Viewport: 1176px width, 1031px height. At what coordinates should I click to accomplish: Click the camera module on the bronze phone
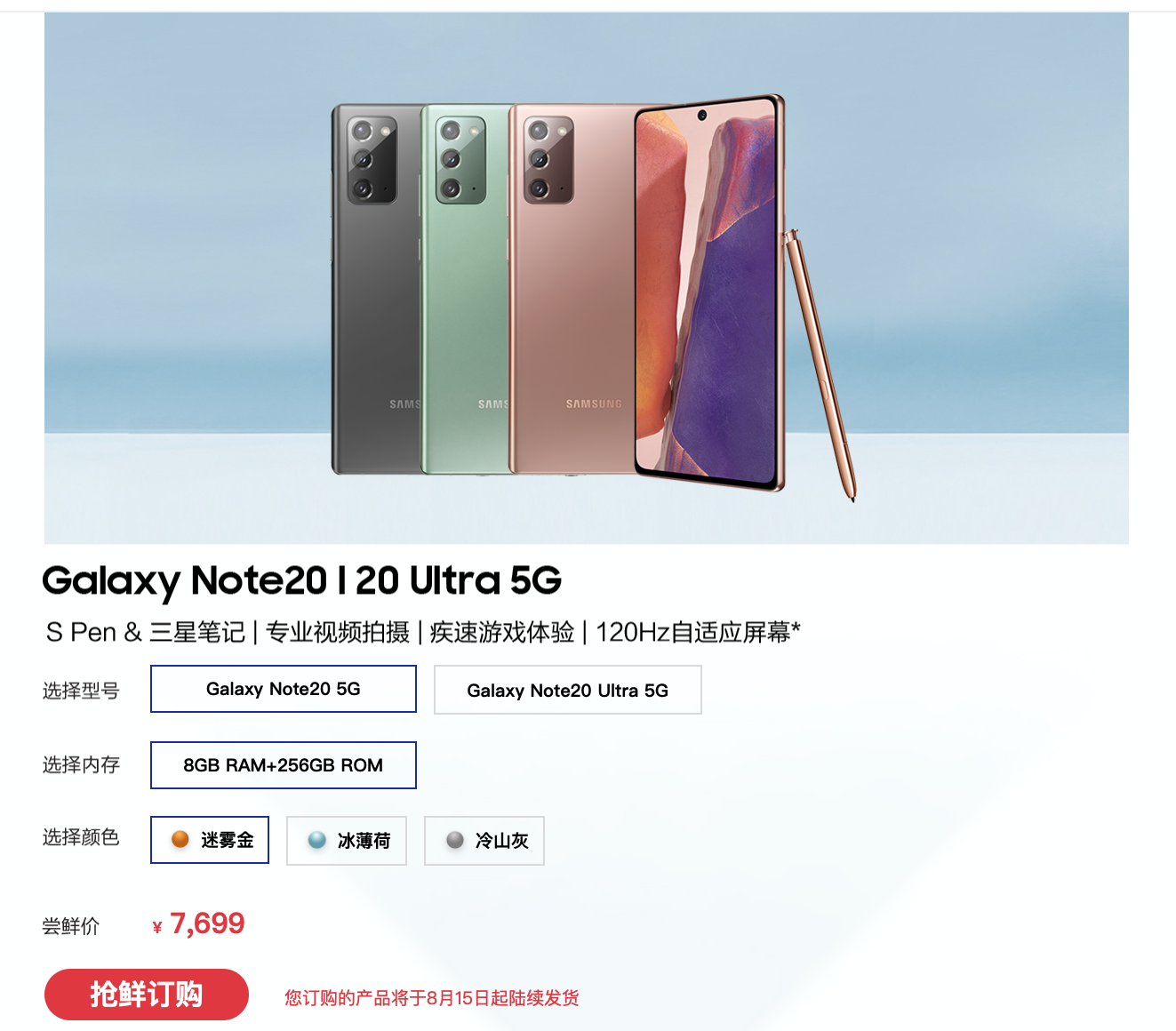pos(548,160)
